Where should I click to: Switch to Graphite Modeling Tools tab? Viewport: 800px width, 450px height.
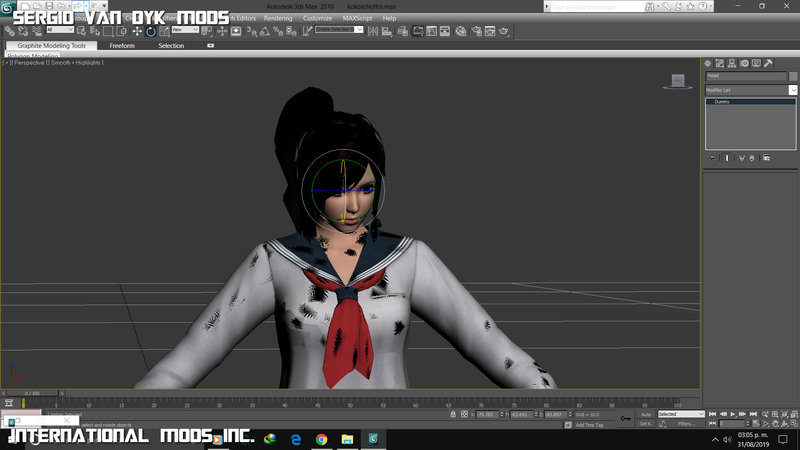[52, 45]
